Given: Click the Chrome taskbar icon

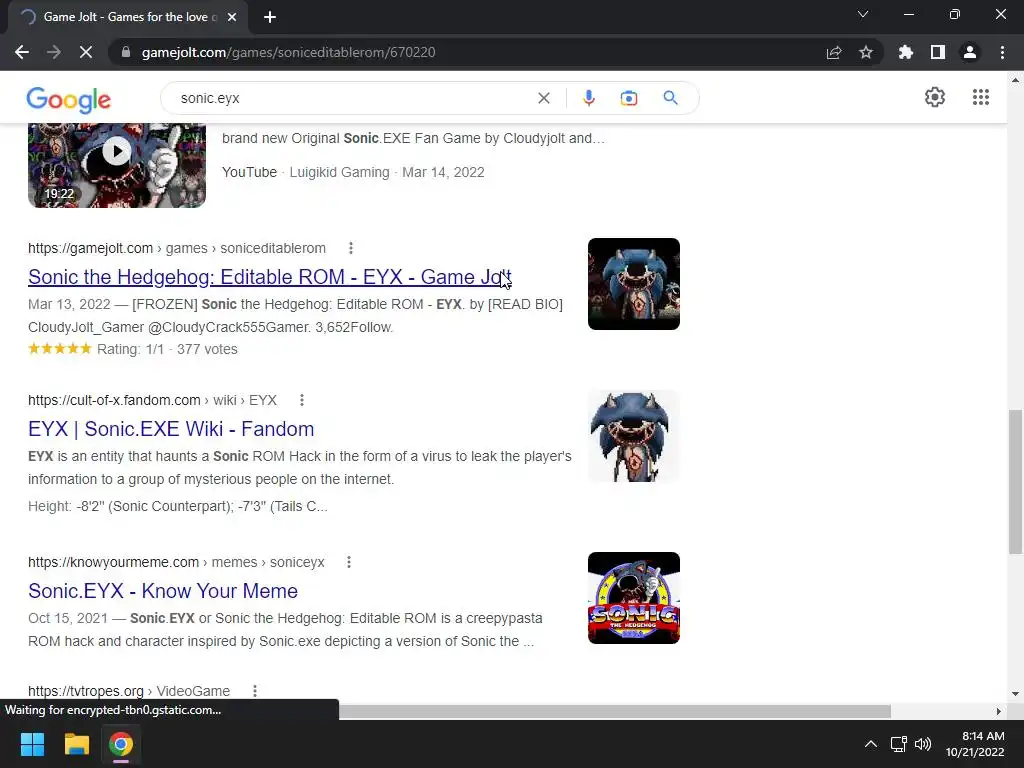Looking at the screenshot, I should tap(121, 744).
